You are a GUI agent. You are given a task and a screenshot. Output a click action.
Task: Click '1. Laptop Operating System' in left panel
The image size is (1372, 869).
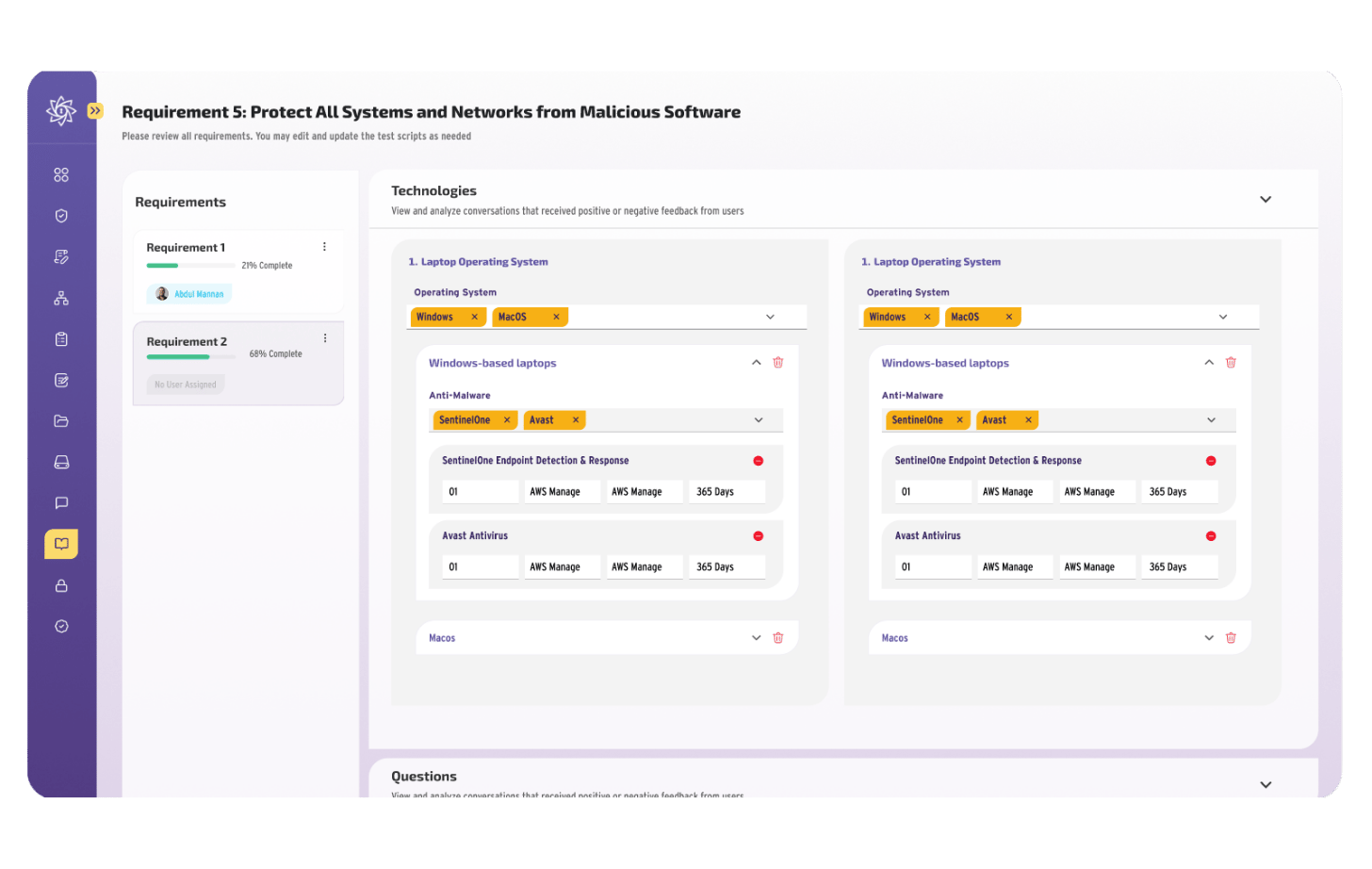(479, 262)
